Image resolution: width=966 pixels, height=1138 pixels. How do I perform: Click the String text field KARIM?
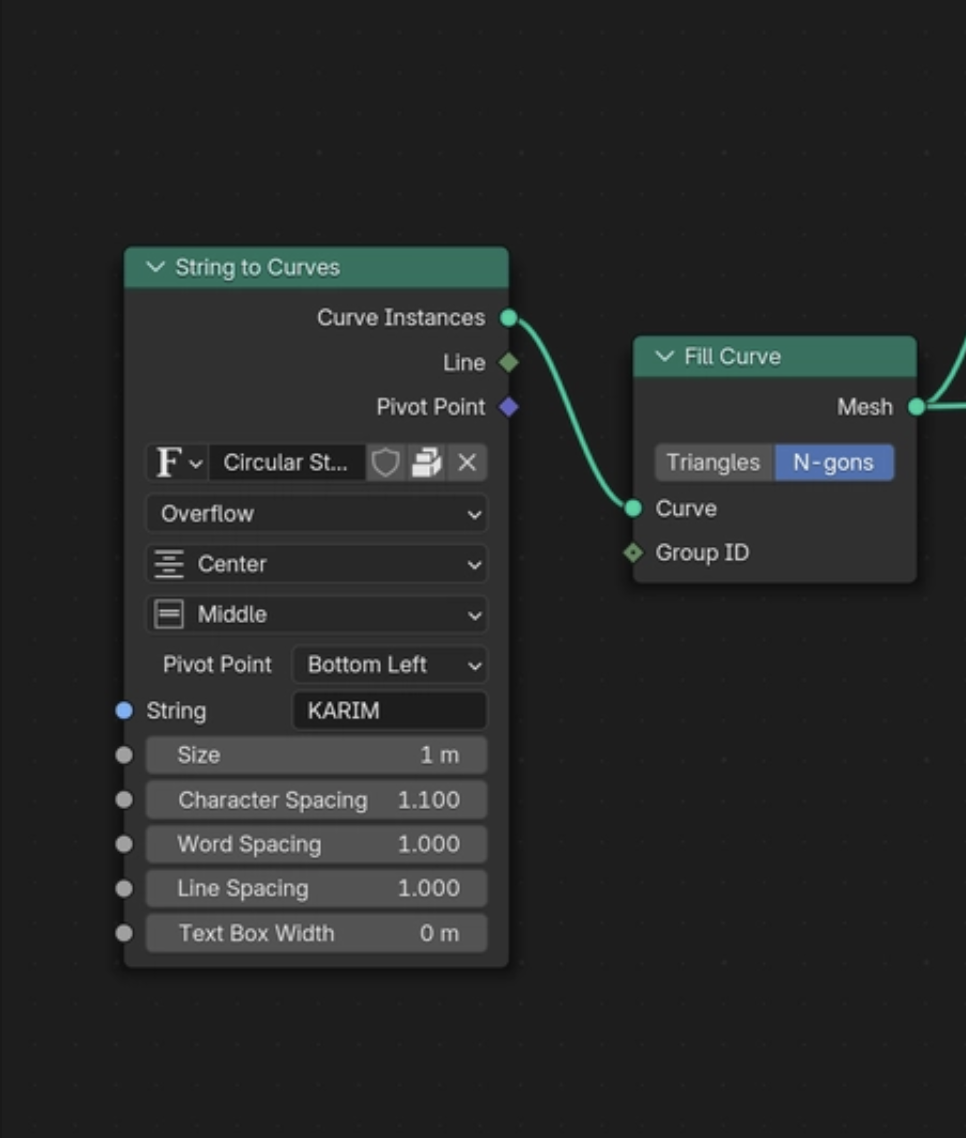click(x=390, y=711)
